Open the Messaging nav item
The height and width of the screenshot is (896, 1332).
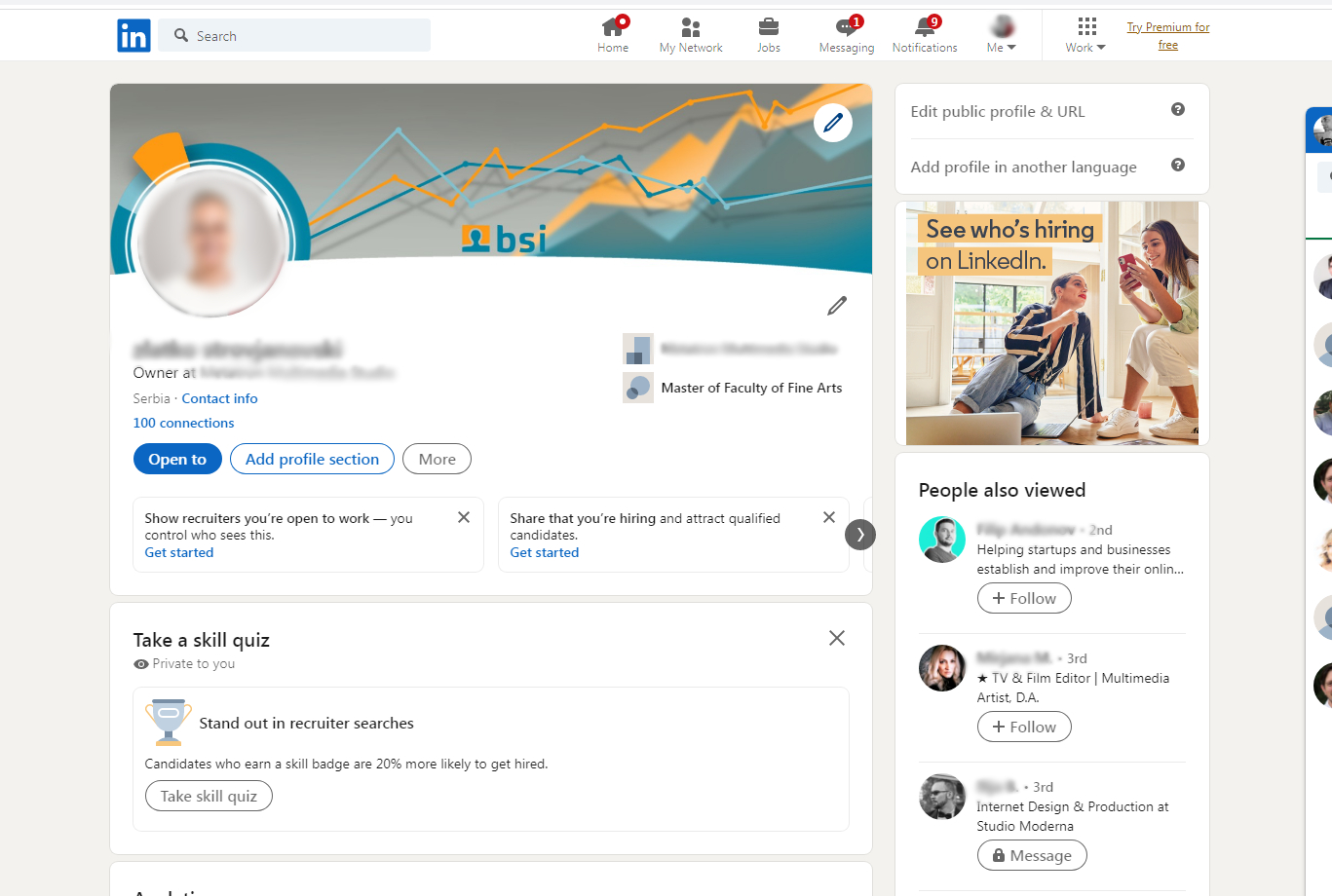(x=847, y=35)
